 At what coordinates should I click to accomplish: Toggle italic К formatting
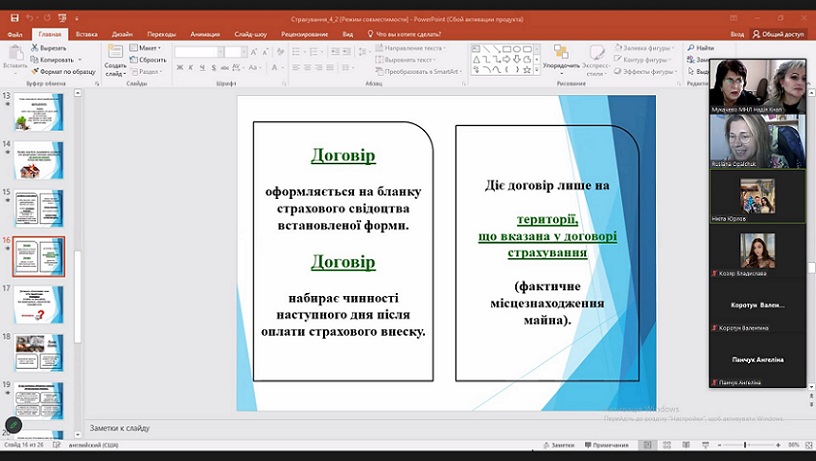pos(191,68)
